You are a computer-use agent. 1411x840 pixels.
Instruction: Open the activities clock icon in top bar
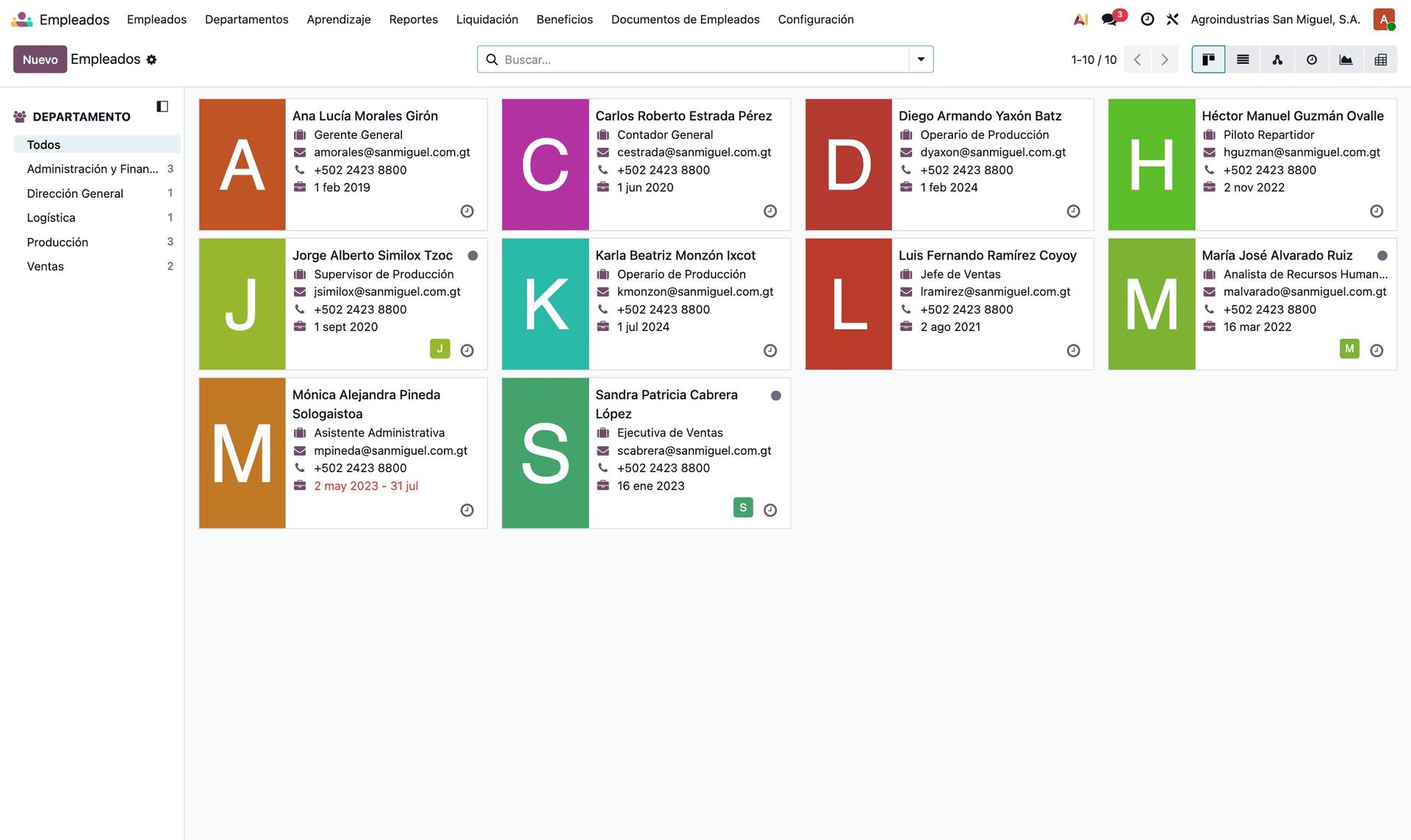(x=1147, y=19)
